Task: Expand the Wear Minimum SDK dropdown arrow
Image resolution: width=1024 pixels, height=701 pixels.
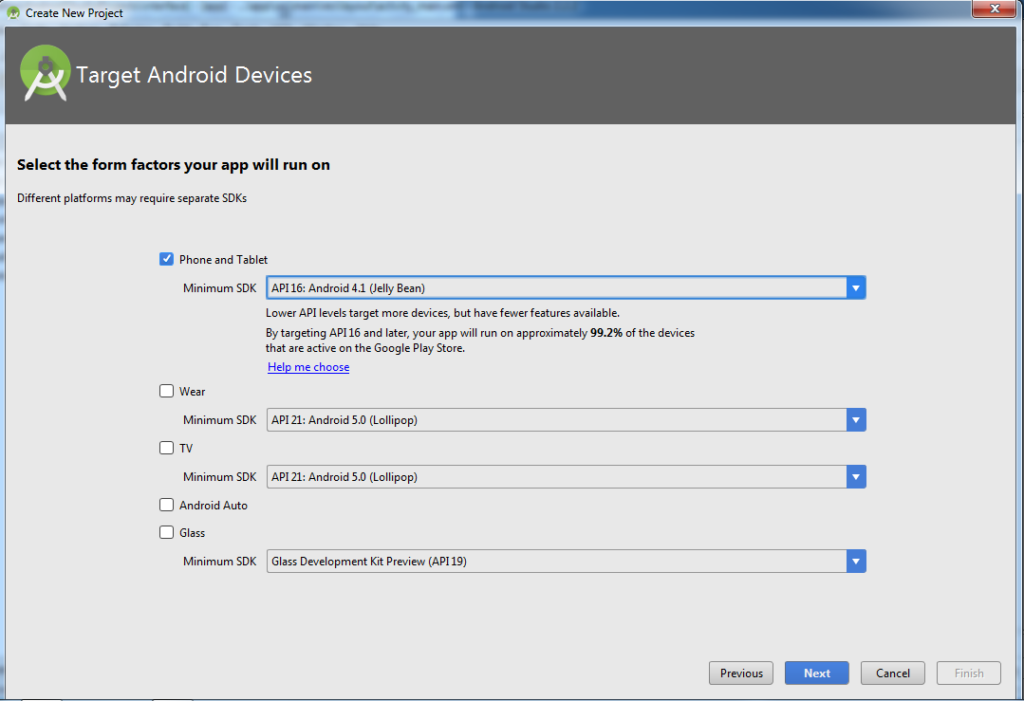Action: click(x=856, y=420)
